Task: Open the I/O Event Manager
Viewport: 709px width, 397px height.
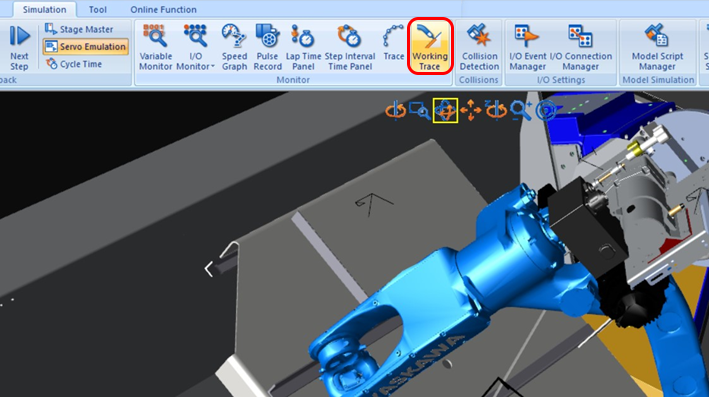Action: (x=528, y=47)
